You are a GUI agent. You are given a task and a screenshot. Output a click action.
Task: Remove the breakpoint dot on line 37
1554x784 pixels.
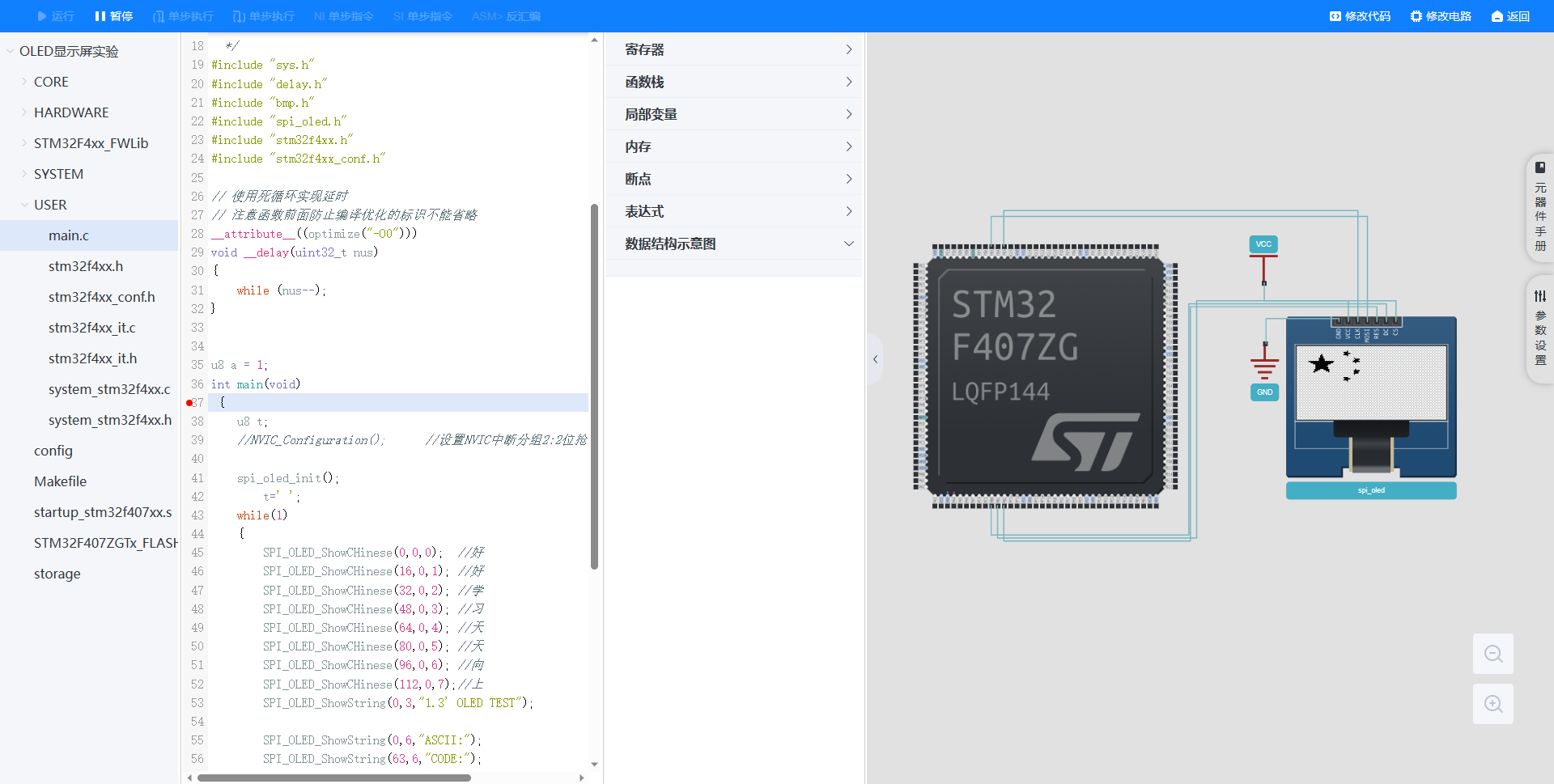[189, 403]
